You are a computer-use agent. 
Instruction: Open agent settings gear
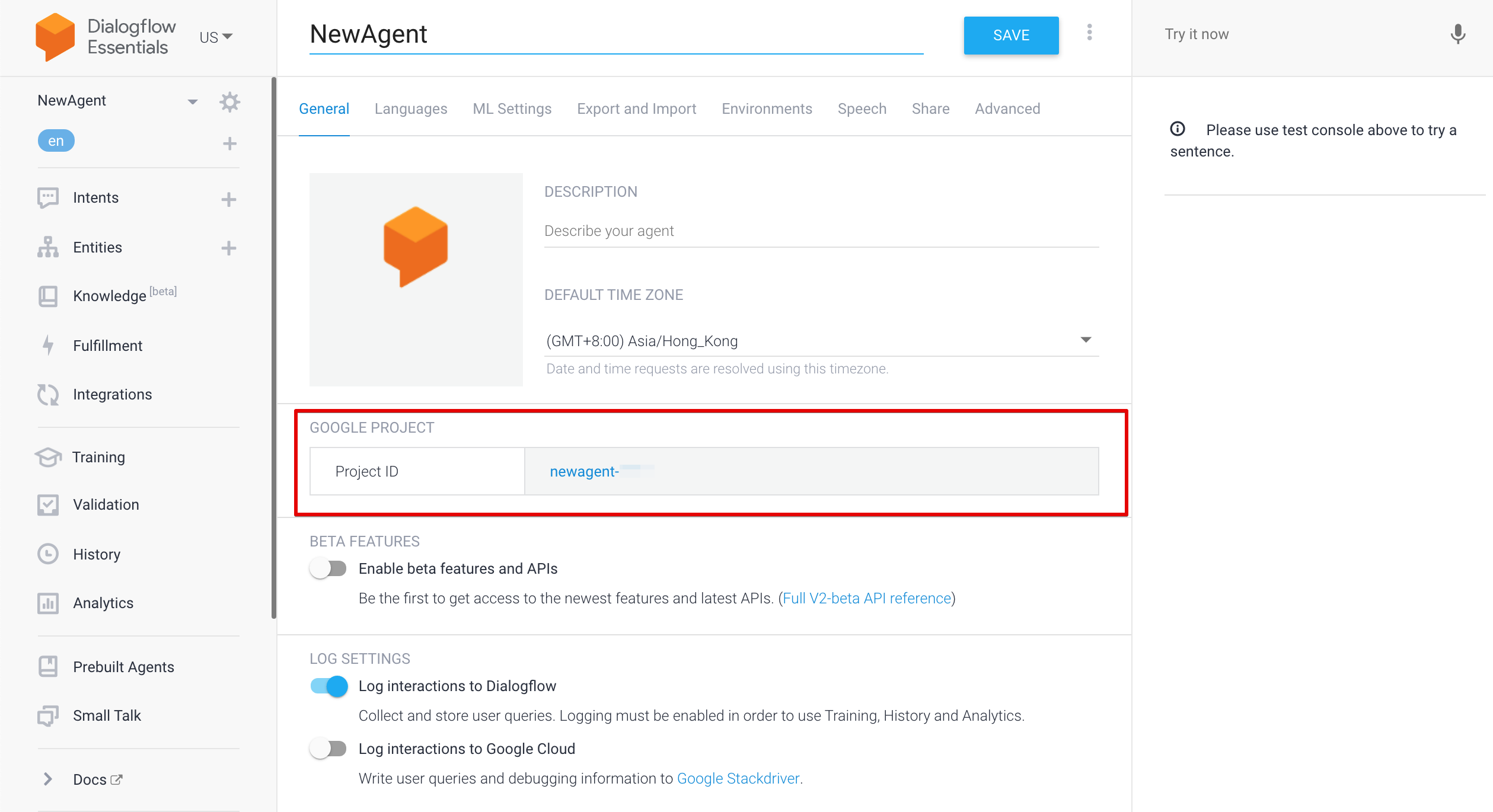coord(229,101)
